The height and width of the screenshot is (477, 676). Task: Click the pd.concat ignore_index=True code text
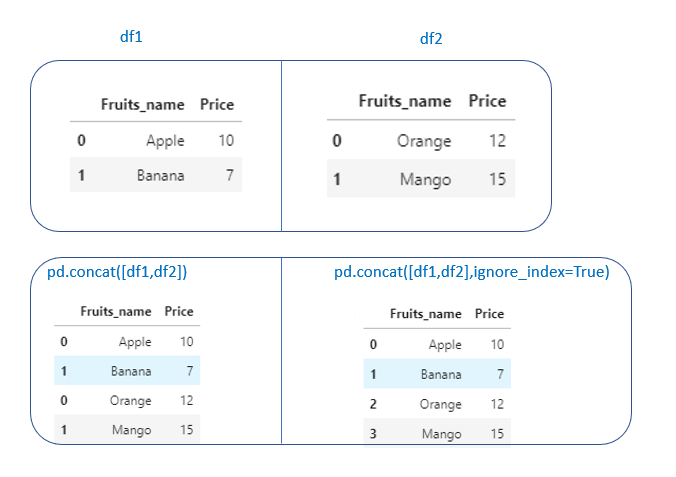(x=471, y=272)
